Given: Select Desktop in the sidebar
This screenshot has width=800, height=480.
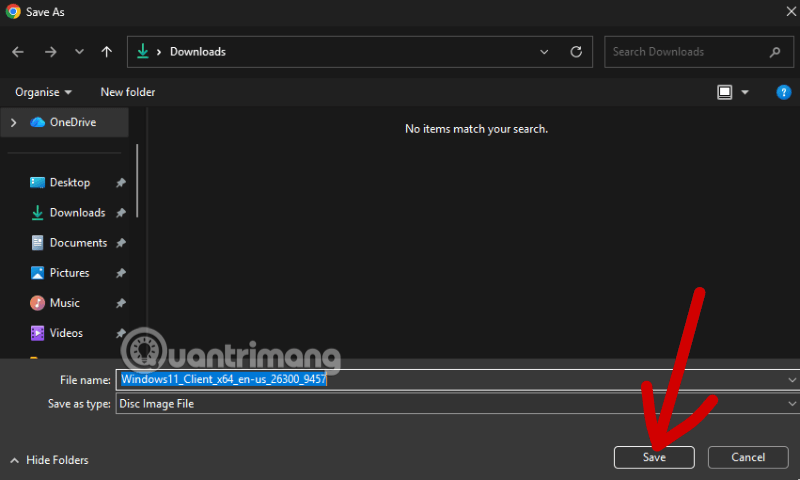Looking at the screenshot, I should 70,183.
